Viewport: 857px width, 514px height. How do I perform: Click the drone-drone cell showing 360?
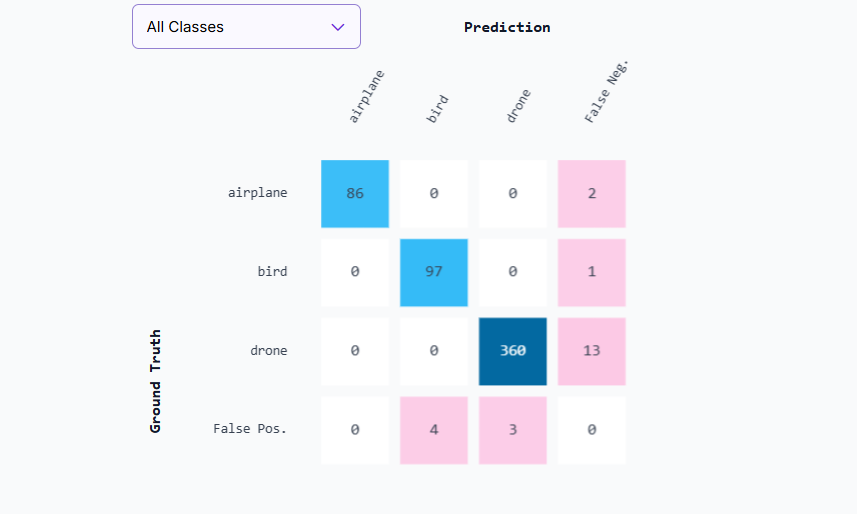(x=513, y=351)
